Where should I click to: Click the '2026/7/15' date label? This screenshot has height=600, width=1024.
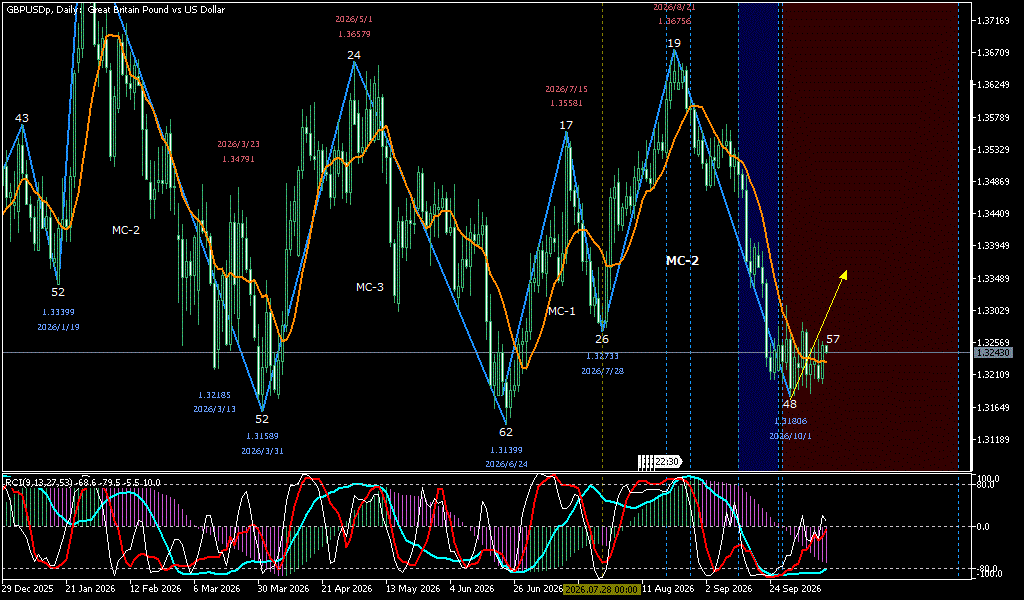click(566, 89)
